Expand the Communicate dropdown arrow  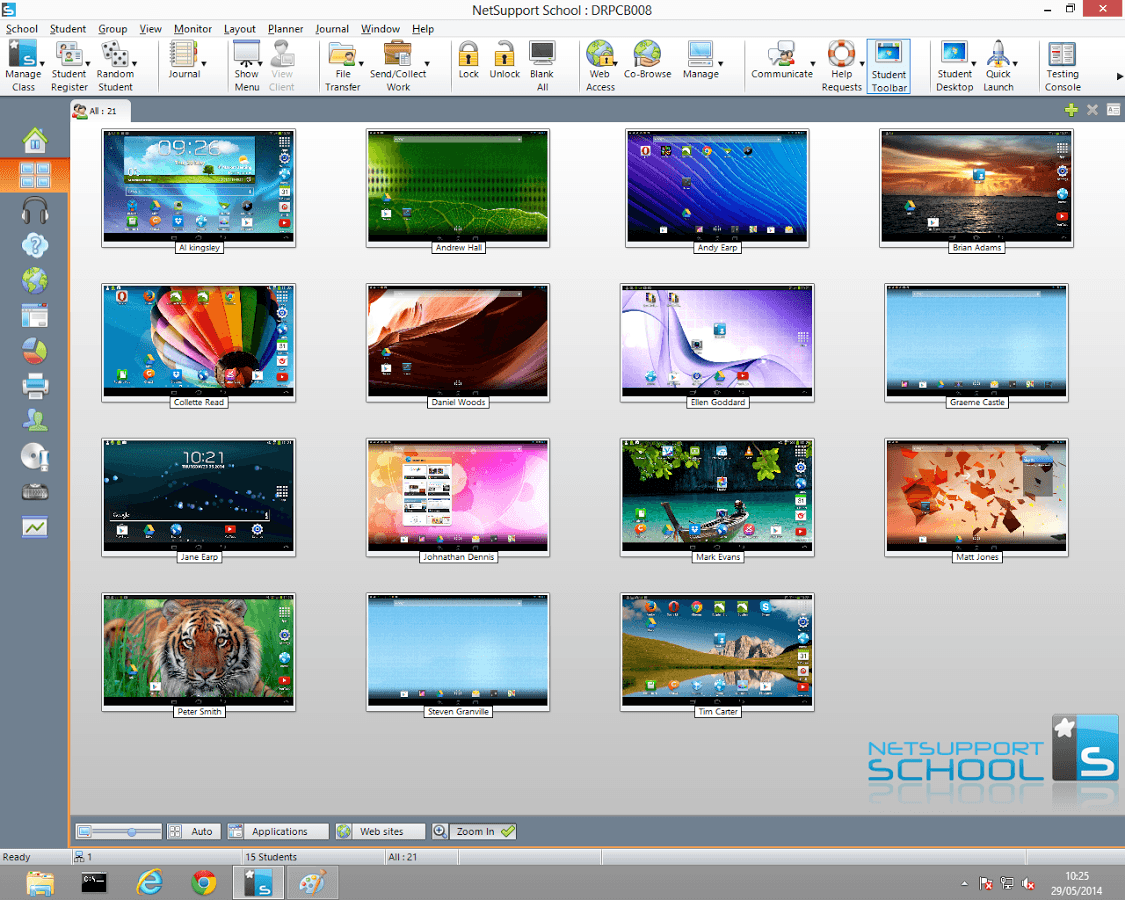click(x=811, y=63)
